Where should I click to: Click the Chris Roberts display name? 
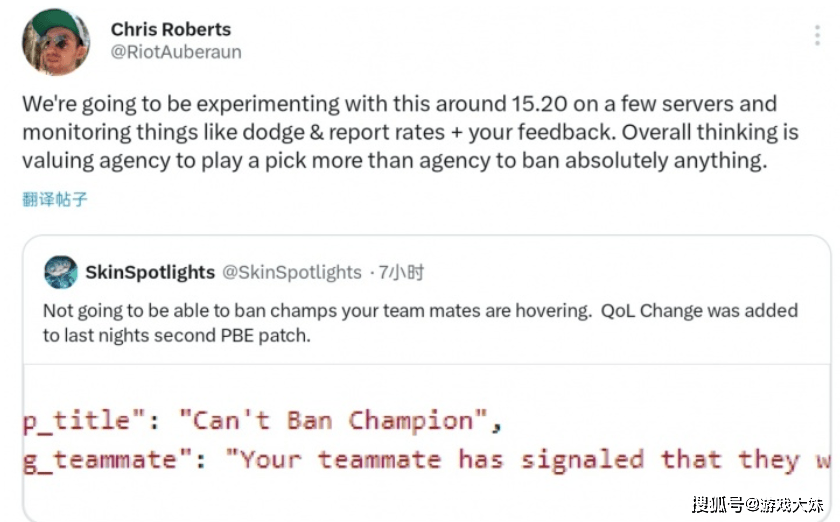[x=170, y=29]
